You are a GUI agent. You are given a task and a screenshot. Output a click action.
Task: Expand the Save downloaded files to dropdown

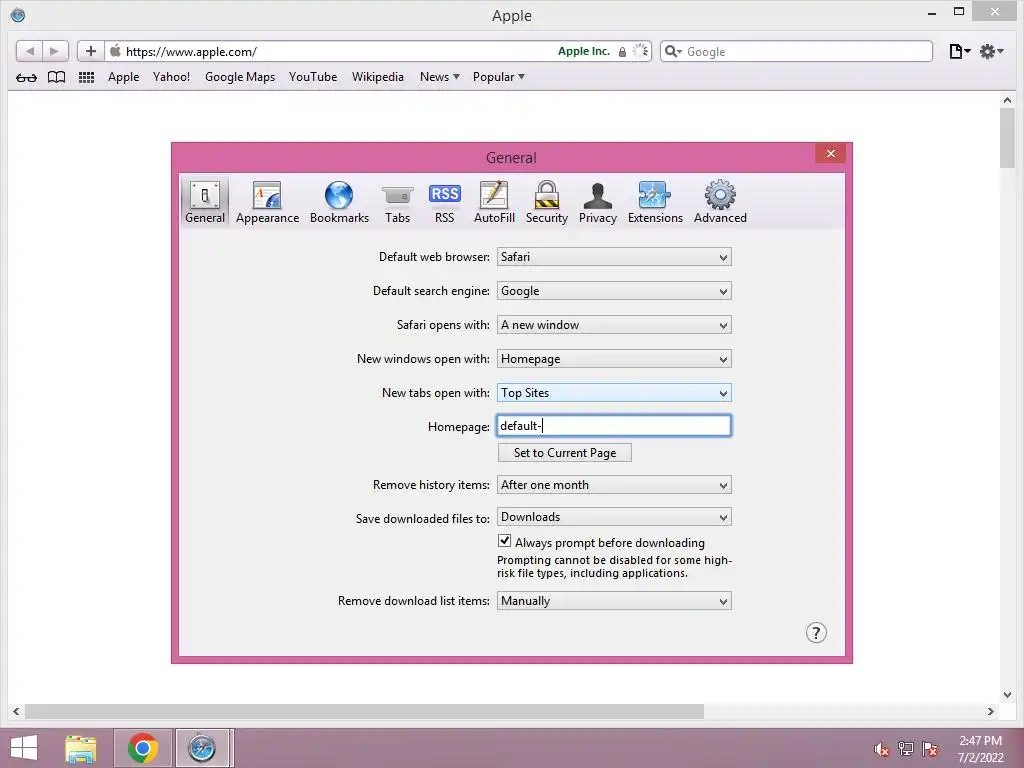point(614,517)
